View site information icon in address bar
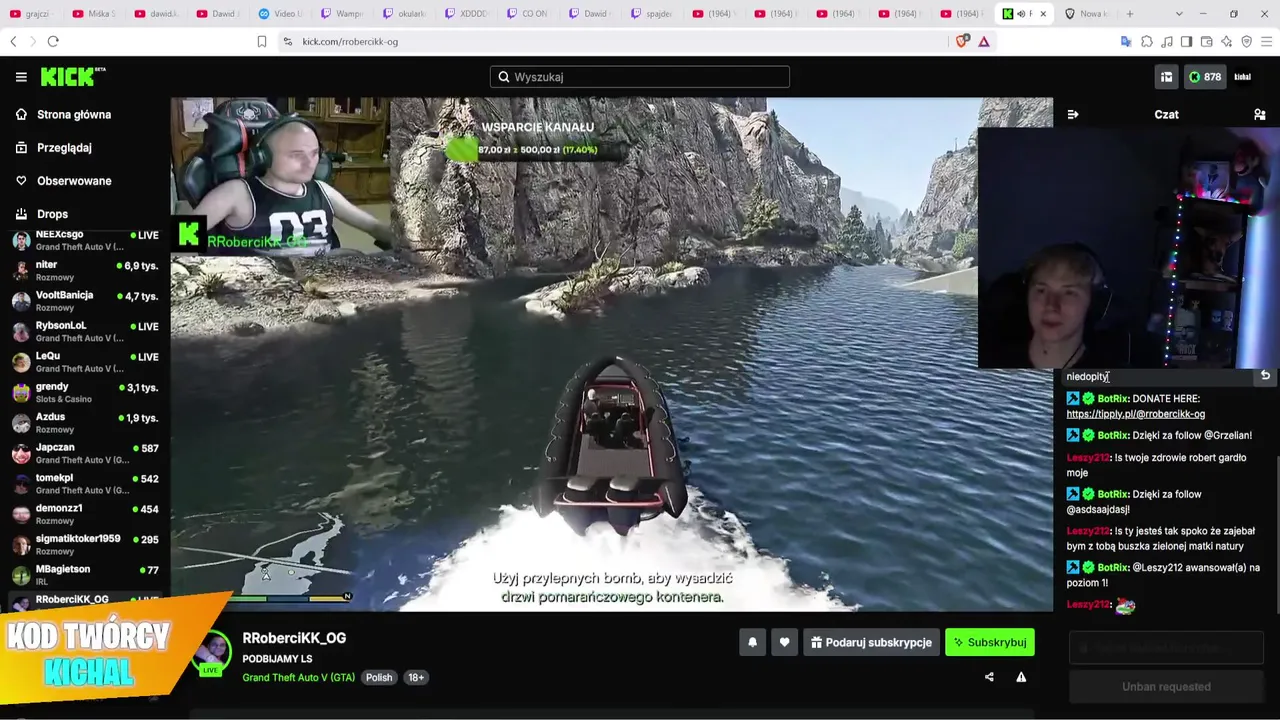Screen dimensions: 1280x720 point(287,41)
